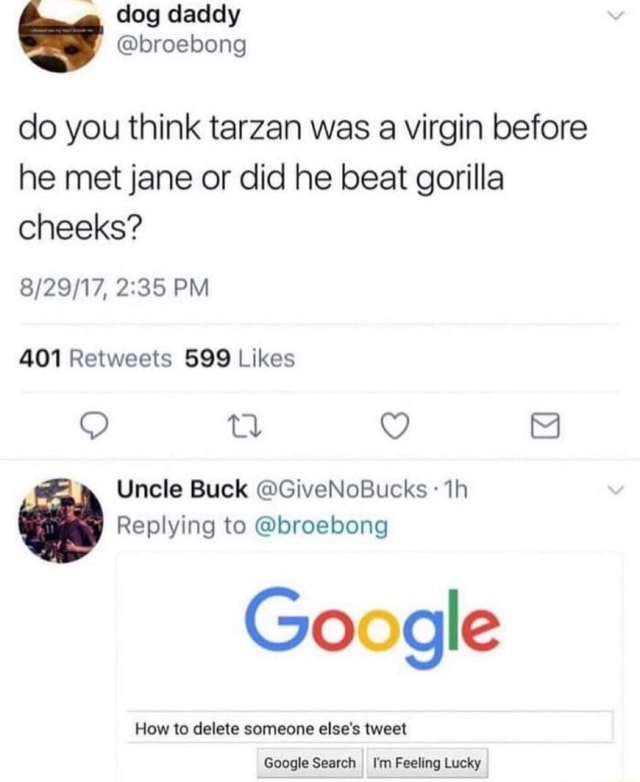The image size is (640, 782).
Task: Open the @broebong handle under dog daddy
Action: point(182,45)
